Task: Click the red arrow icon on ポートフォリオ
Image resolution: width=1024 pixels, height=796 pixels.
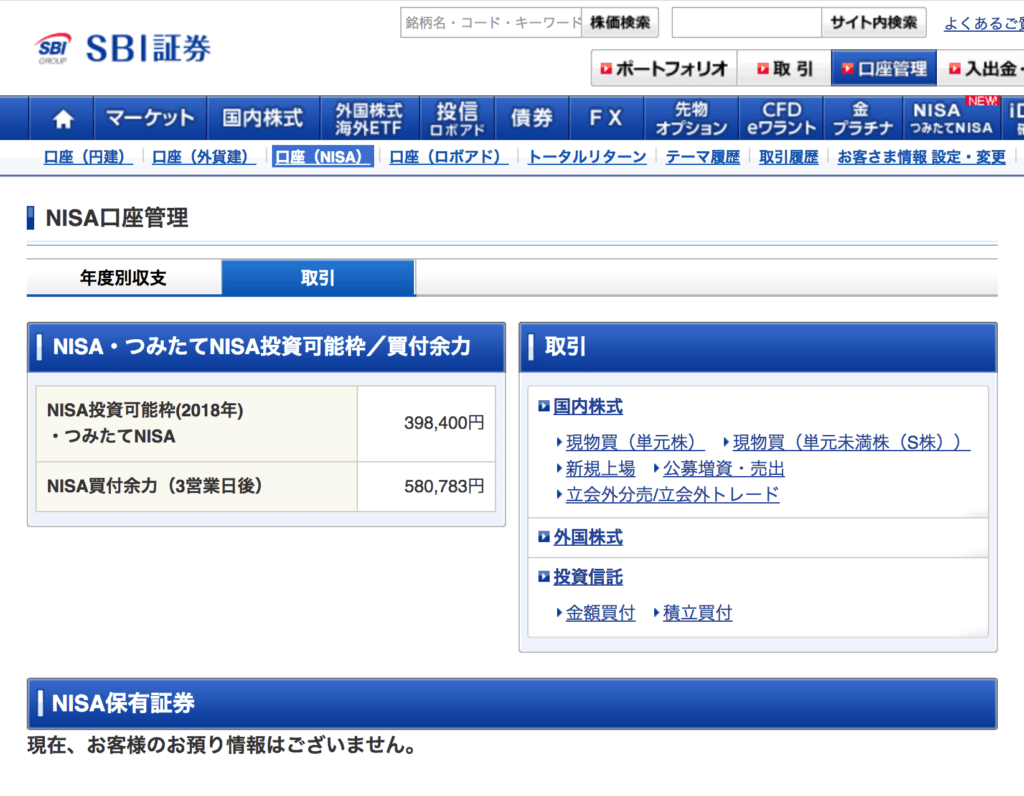Action: click(x=606, y=69)
